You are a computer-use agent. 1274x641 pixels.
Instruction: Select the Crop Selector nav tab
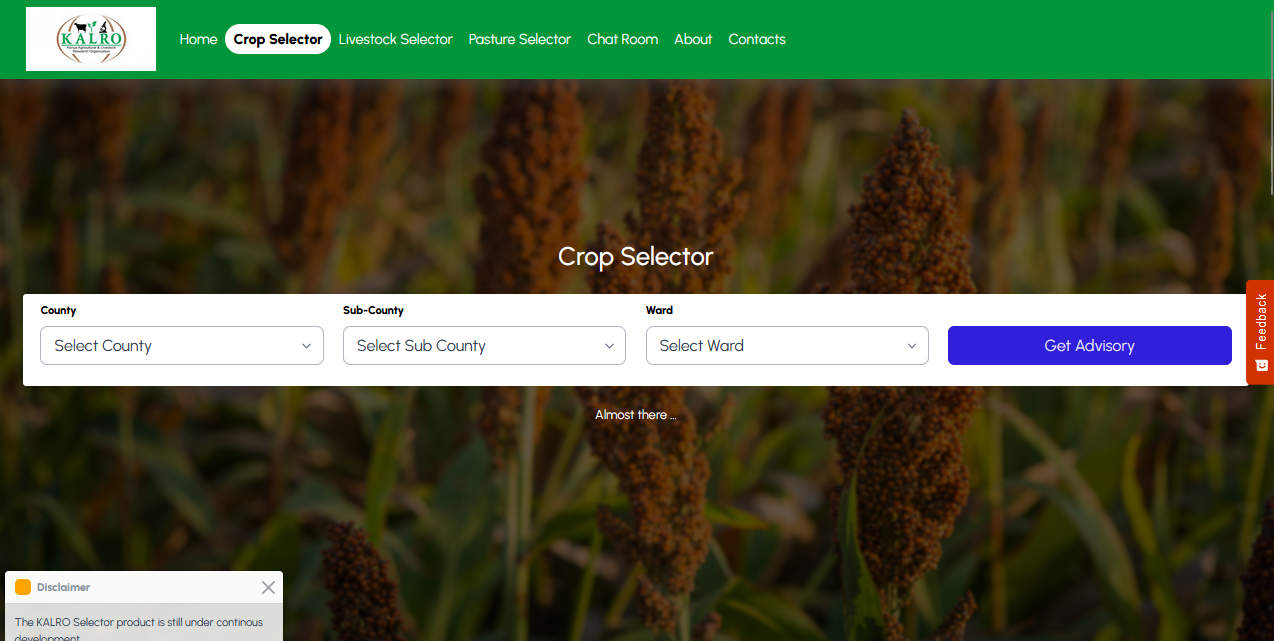point(278,39)
